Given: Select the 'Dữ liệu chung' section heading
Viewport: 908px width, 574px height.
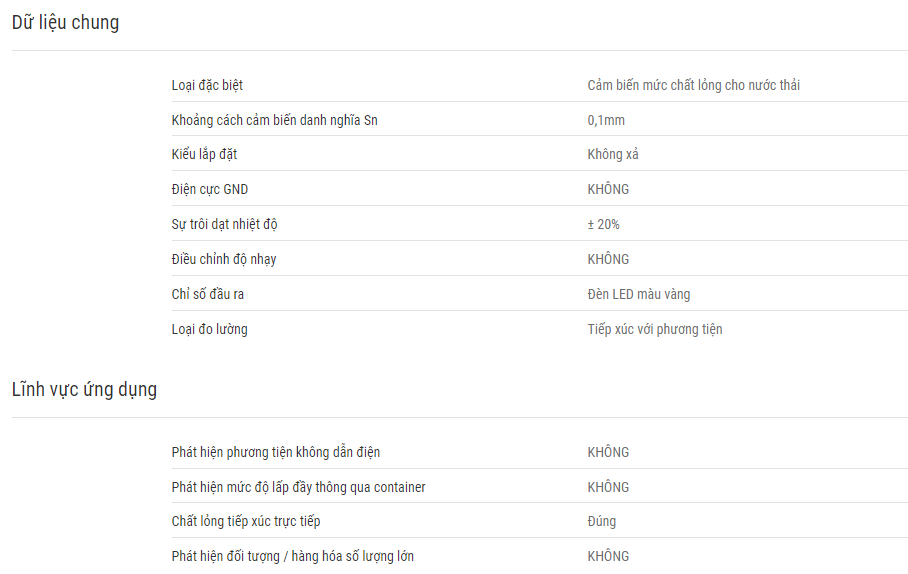Looking at the screenshot, I should [65, 23].
